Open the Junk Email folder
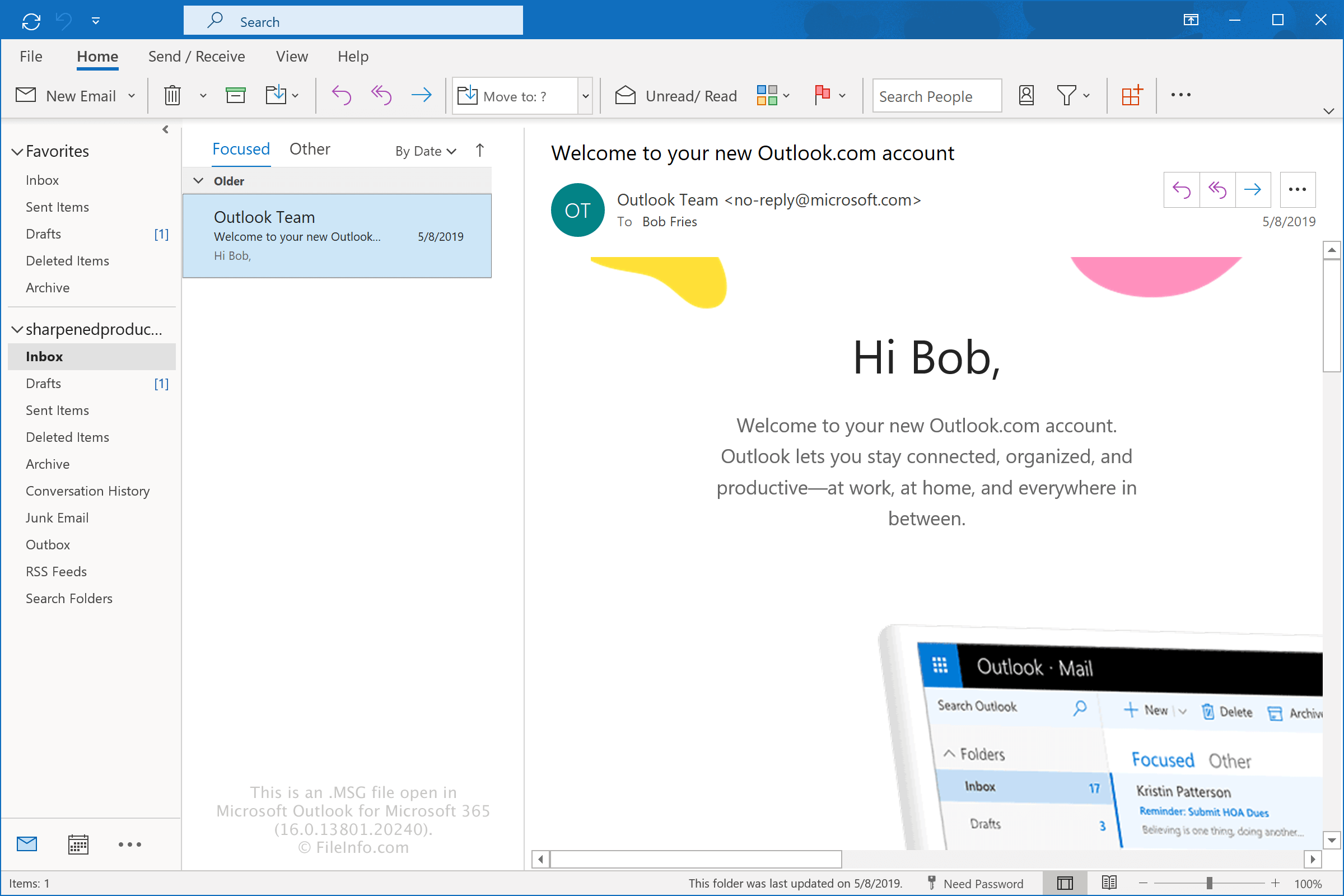The height and width of the screenshot is (896, 1344). coord(57,517)
